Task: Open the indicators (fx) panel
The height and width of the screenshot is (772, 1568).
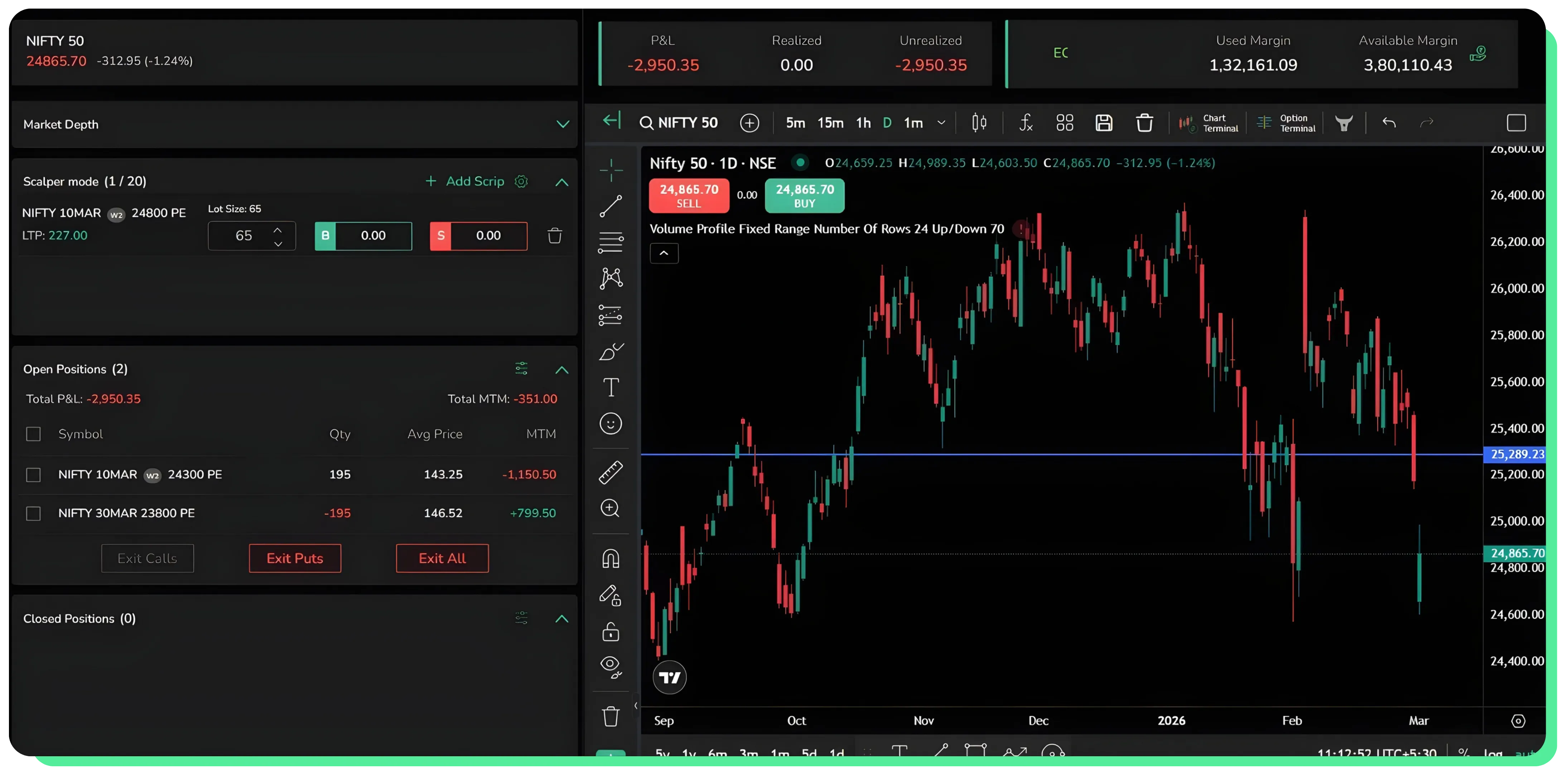Action: tap(1026, 123)
